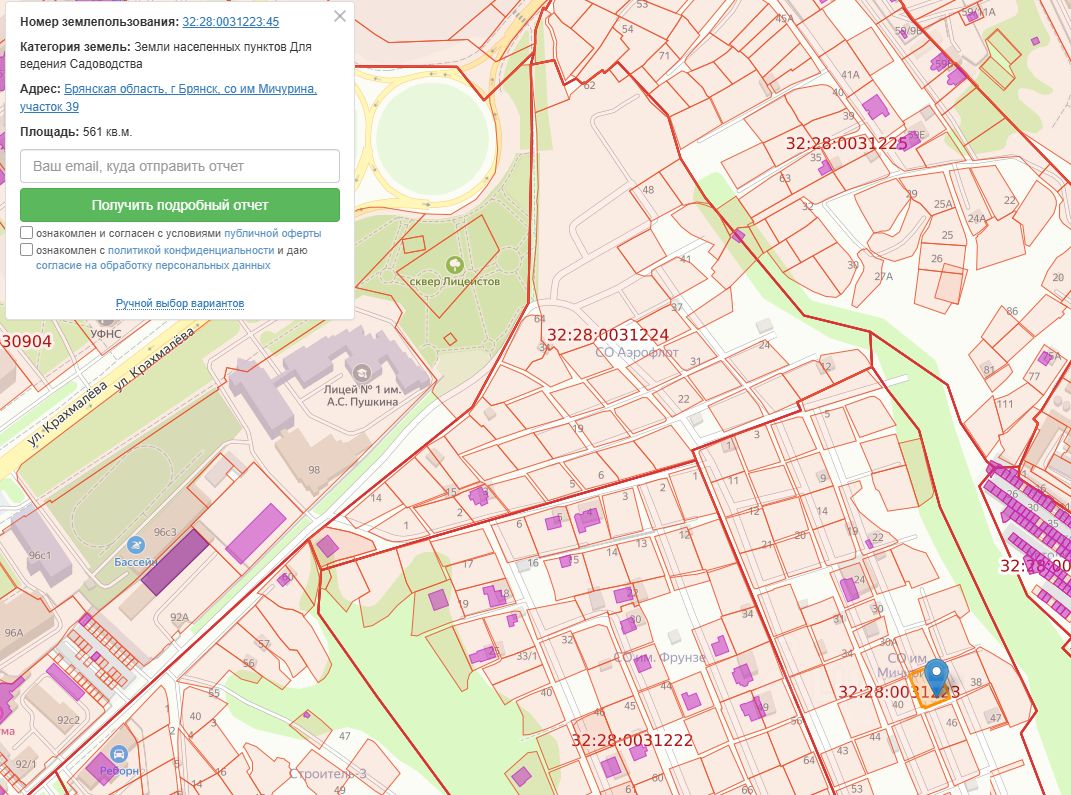Click building number 98 label
Screen dimensions: 1071x795
tap(314, 470)
